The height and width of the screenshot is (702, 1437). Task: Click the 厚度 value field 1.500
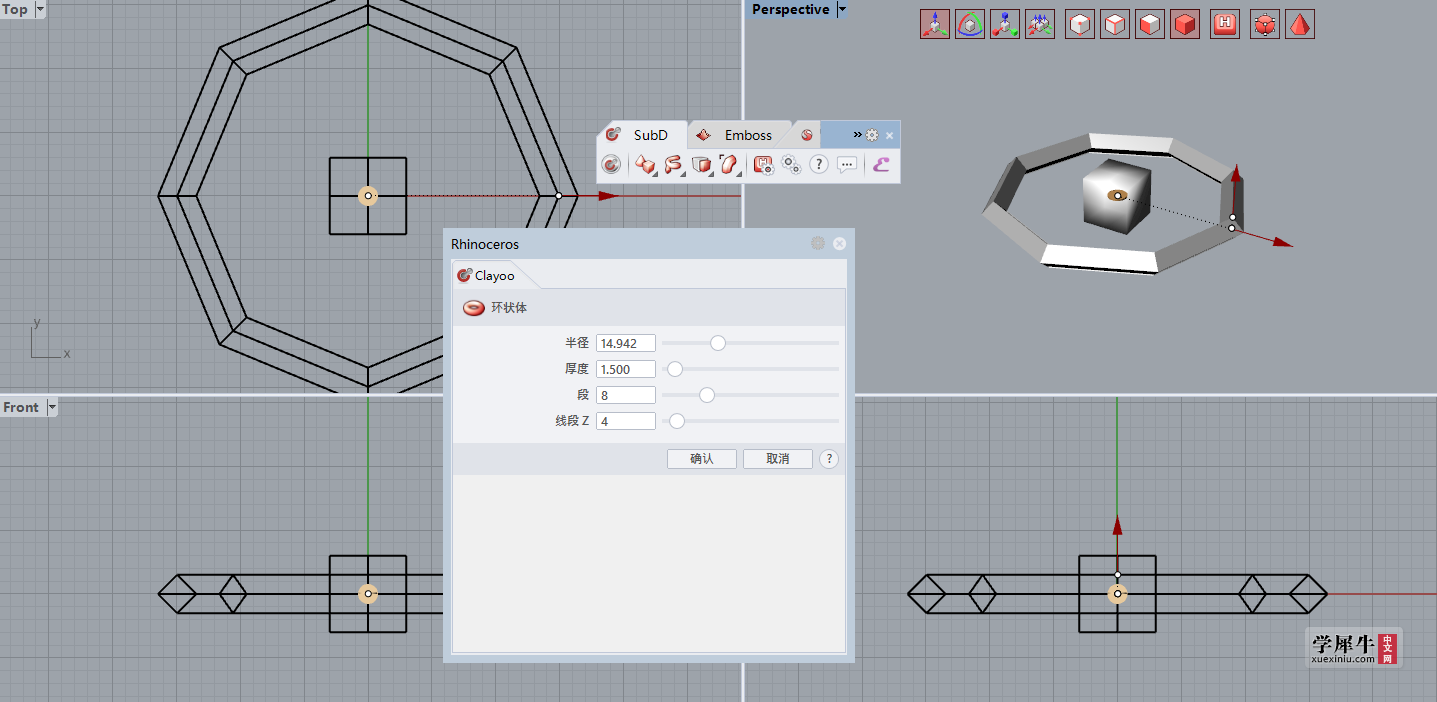(x=626, y=369)
